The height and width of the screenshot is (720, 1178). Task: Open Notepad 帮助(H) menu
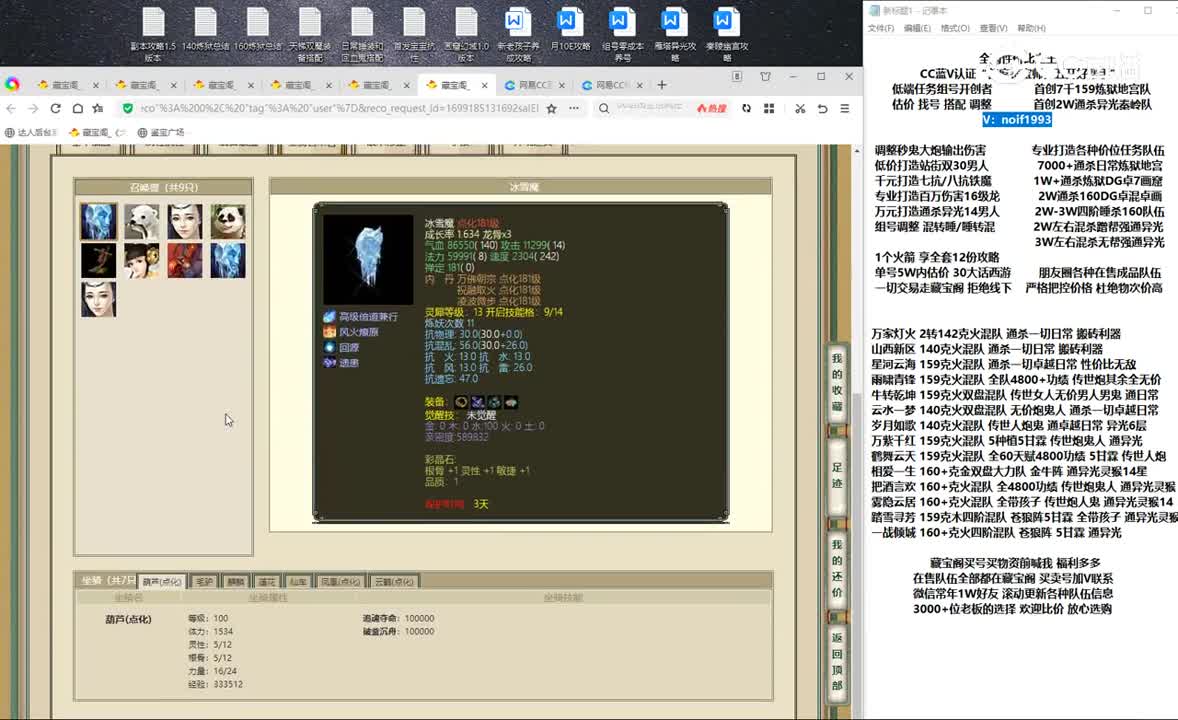[1032, 28]
